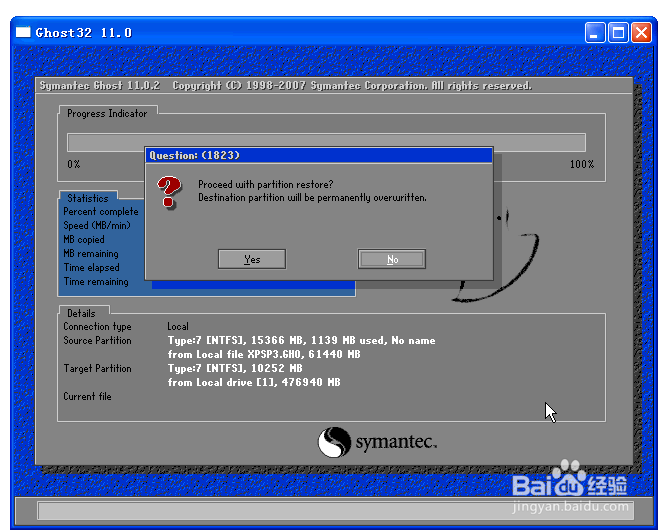Click the bottom status bar field
The height and width of the screenshot is (530, 668).
pos(336,510)
